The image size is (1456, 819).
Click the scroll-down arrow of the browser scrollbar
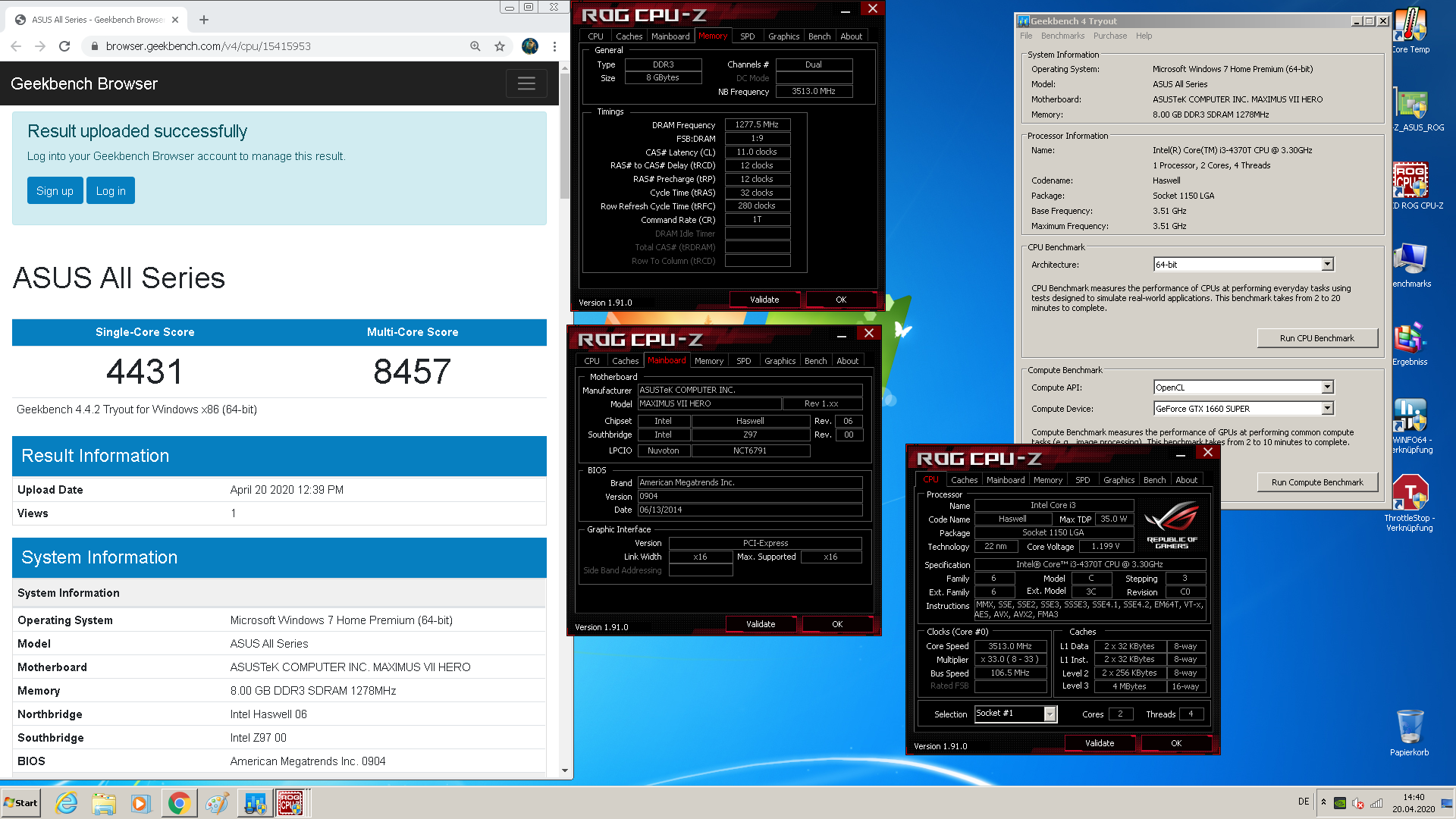564,770
